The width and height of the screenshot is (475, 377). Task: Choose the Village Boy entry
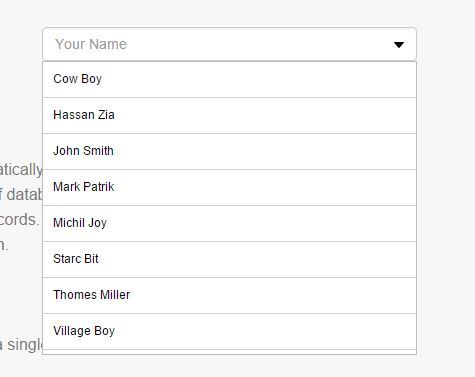[229, 332]
